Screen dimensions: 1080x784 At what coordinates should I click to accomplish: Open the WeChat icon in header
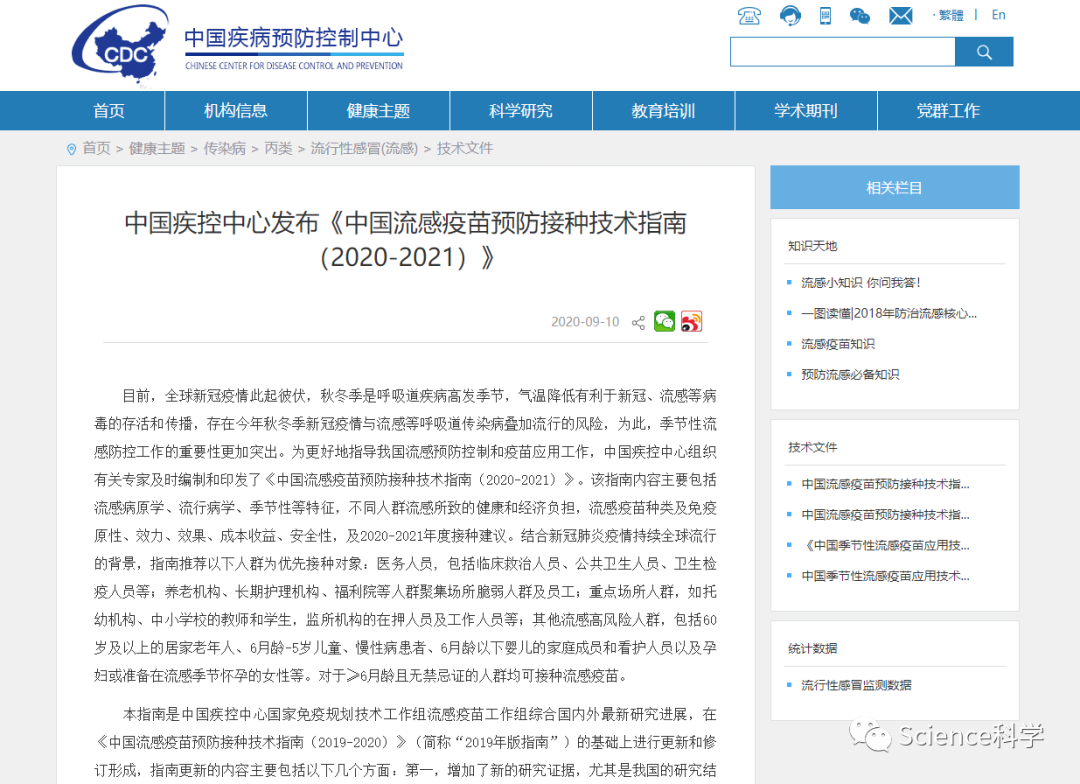click(860, 15)
